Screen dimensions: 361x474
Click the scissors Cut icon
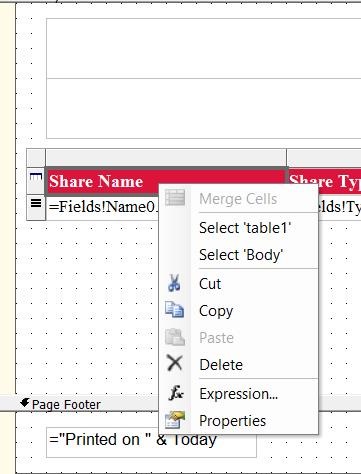[174, 283]
